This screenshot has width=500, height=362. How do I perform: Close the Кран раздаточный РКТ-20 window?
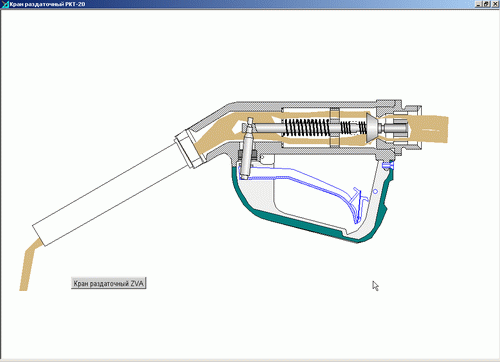(495, 4)
